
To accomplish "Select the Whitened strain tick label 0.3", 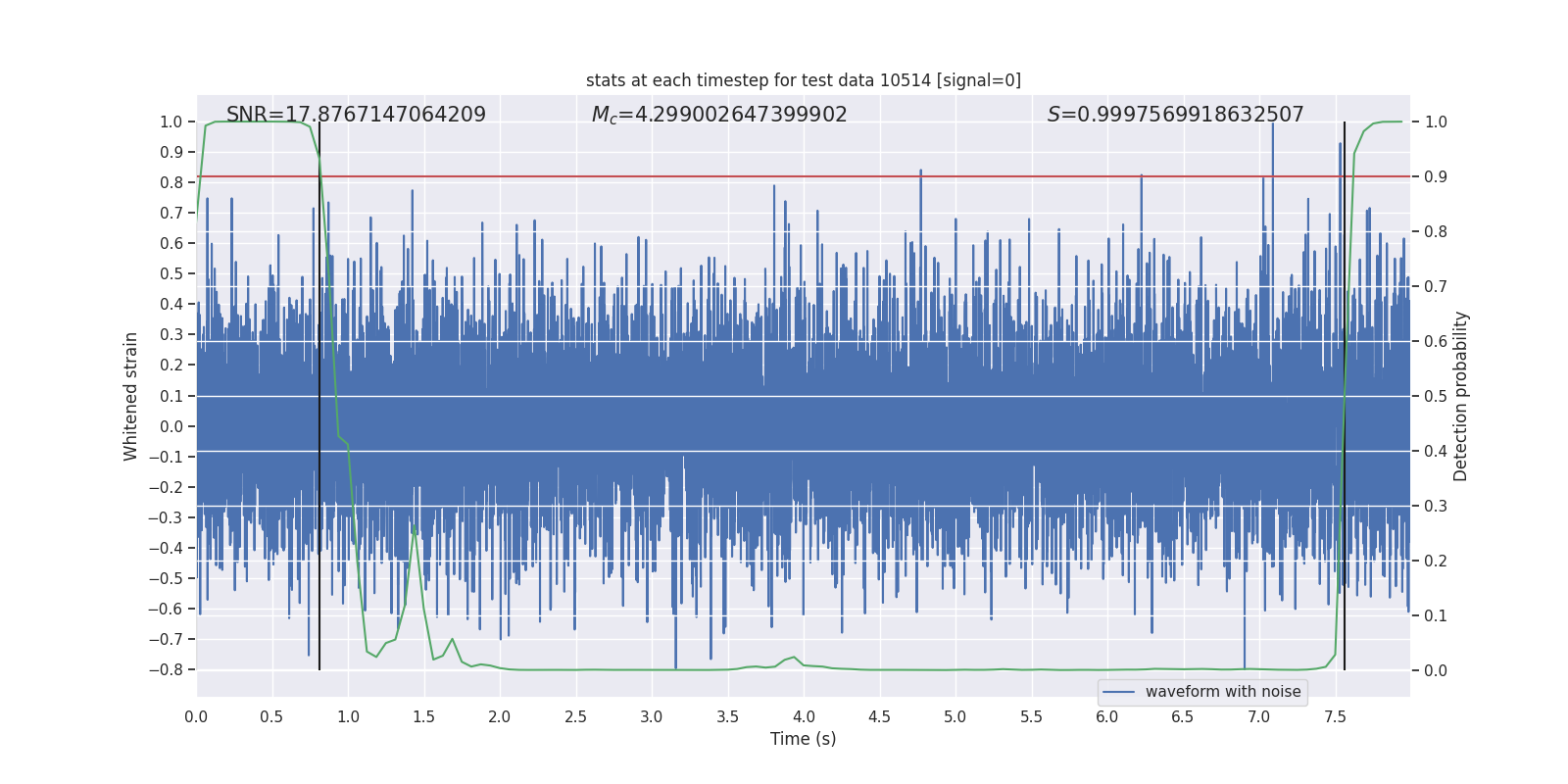I will coord(171,335).
